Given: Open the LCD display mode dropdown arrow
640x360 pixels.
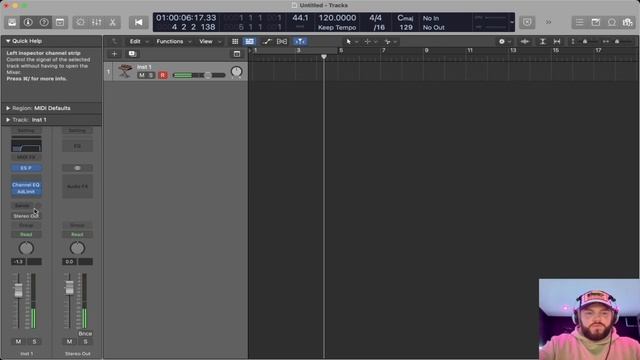Looking at the screenshot, I should 512,22.
